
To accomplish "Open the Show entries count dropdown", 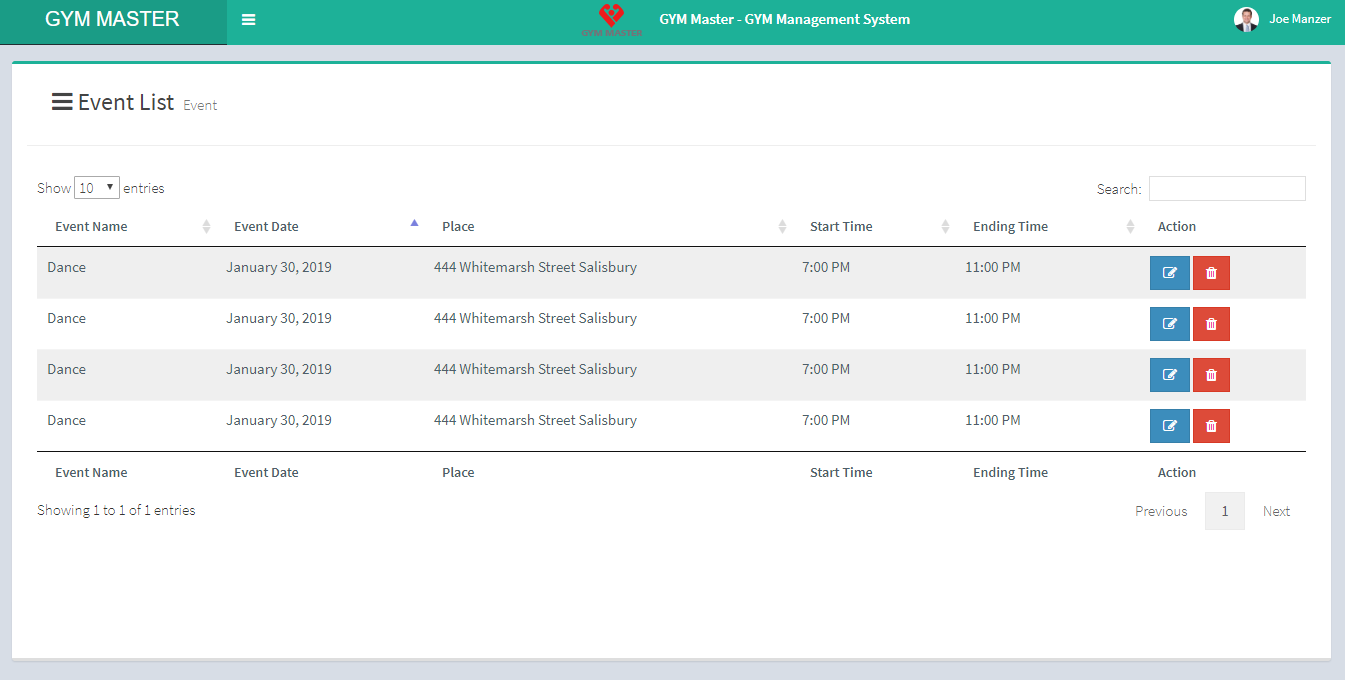I will 97,188.
